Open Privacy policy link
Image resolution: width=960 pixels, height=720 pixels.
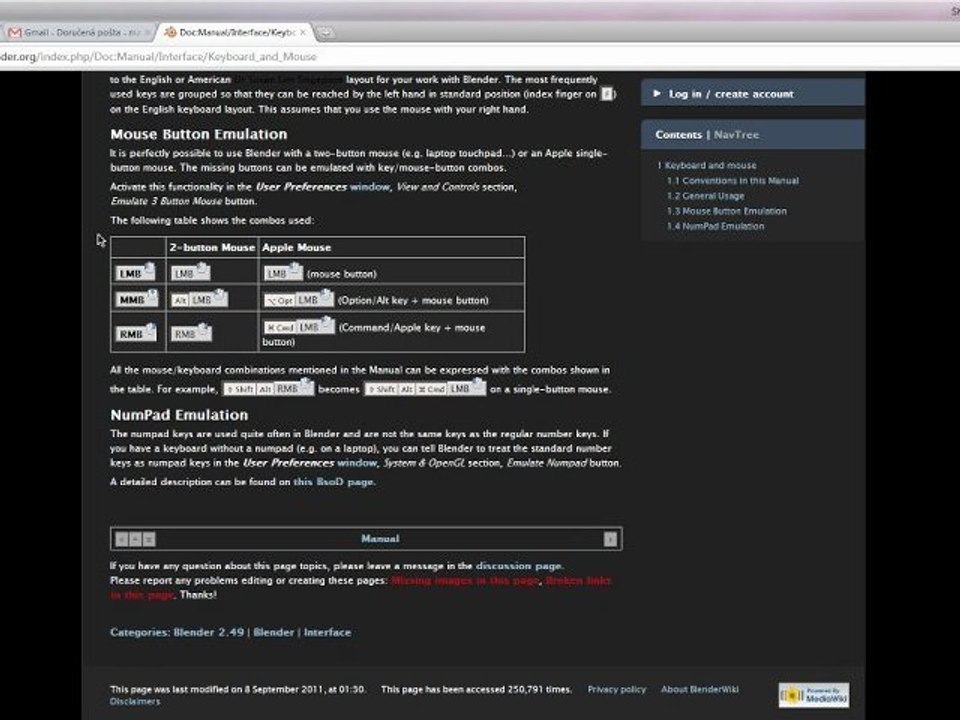click(x=617, y=689)
